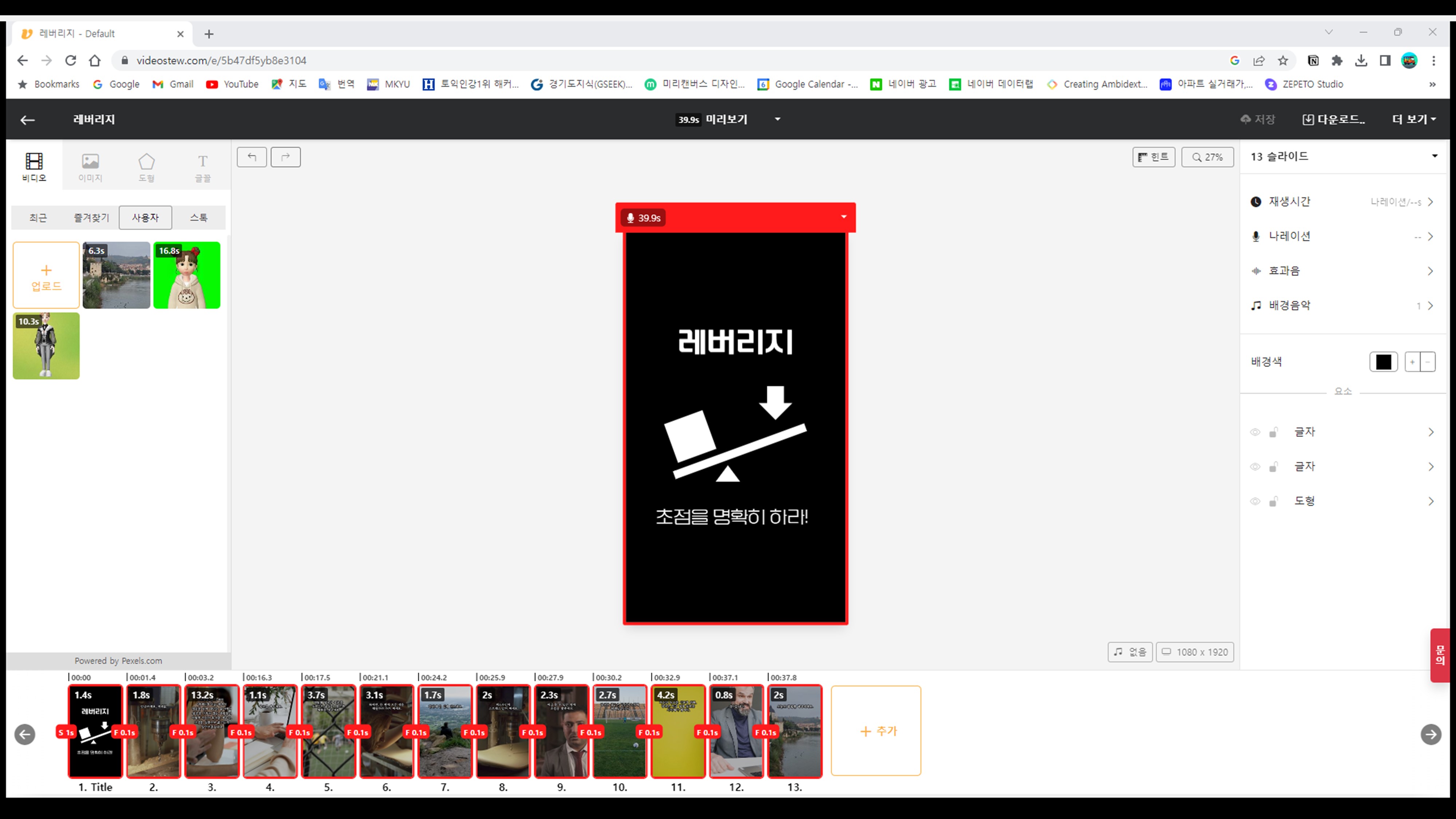Toggle visibility of the 도형 element
This screenshot has height=819, width=1456.
(x=1255, y=501)
